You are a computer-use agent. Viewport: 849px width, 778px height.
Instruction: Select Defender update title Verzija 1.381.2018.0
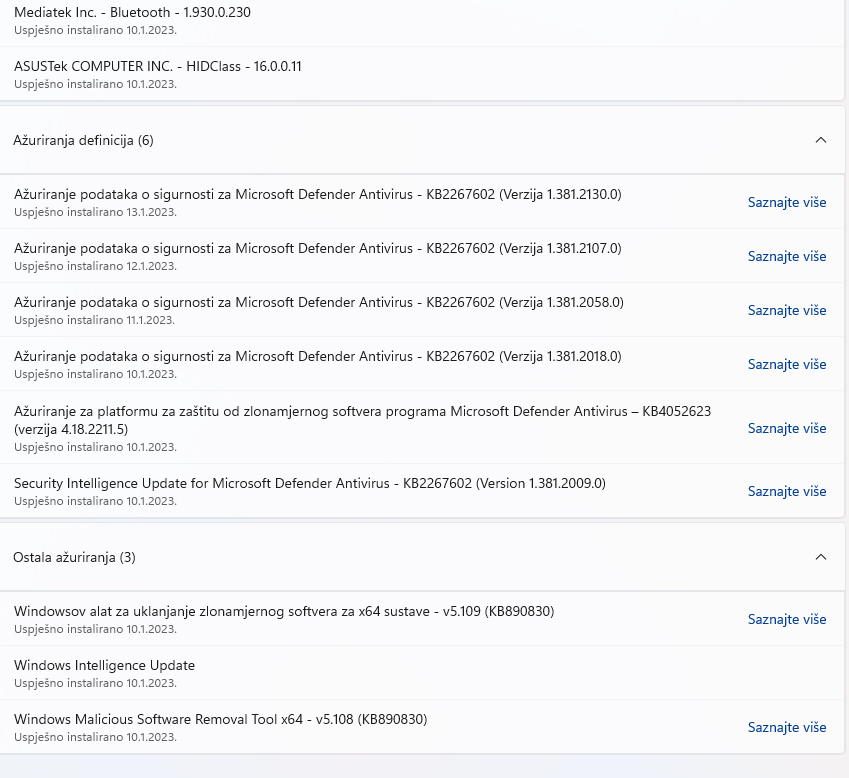click(318, 357)
